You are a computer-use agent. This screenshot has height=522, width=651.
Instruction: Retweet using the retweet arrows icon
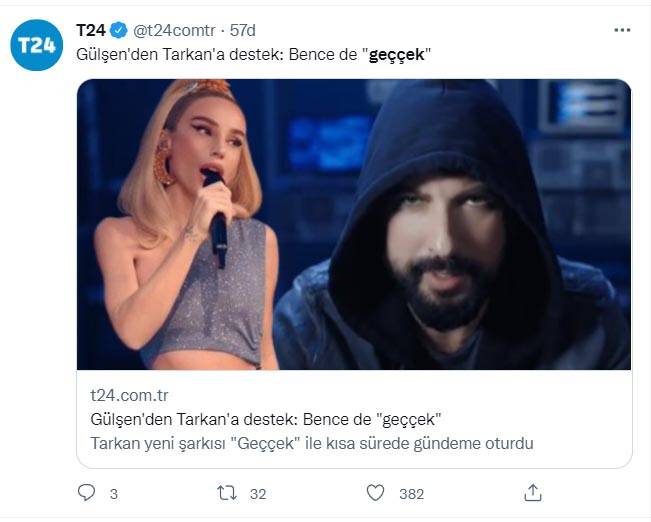click(x=227, y=492)
